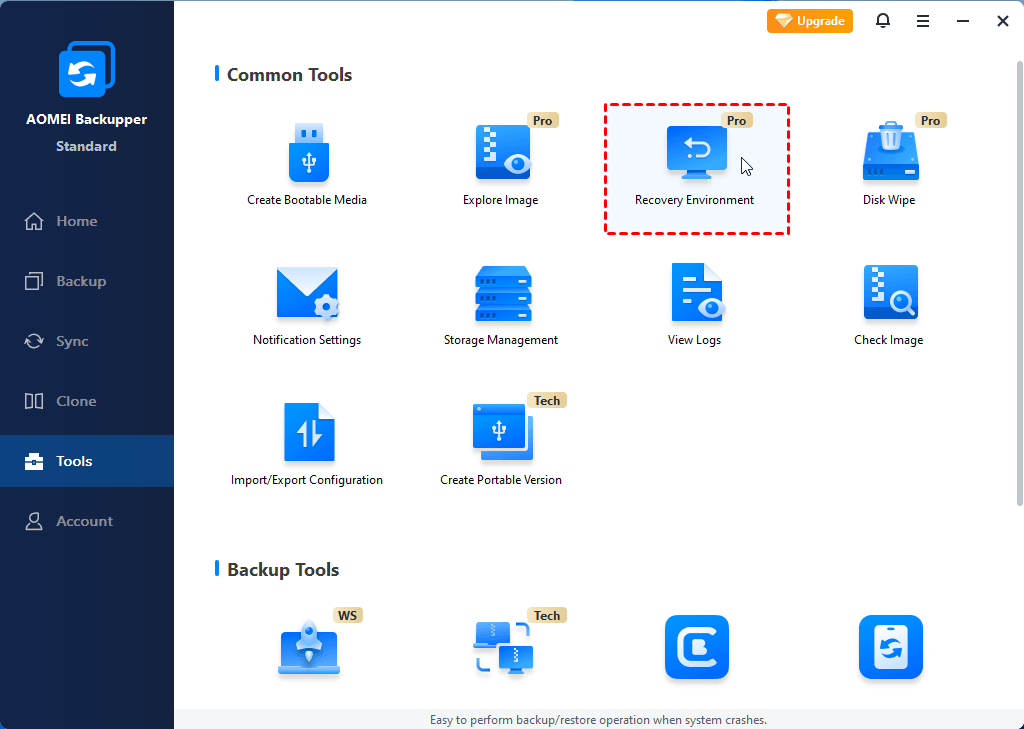Screen dimensions: 1024x729
Task: Open the Account section
Action: 87,521
